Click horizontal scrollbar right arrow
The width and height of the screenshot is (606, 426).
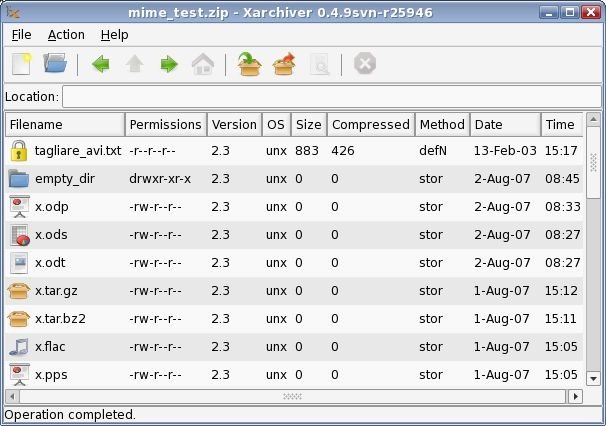[576, 397]
